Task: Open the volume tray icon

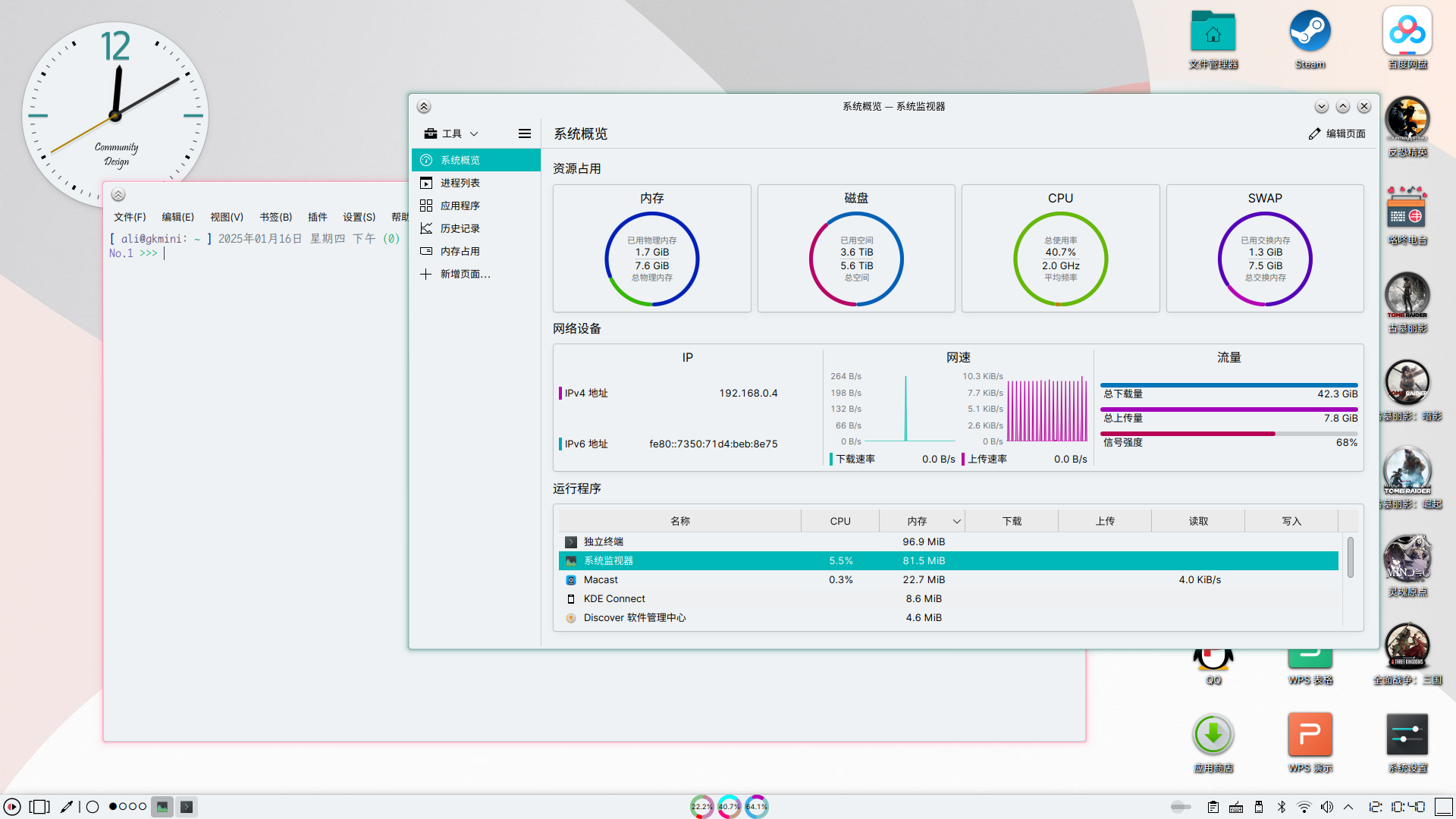Action: pos(1327,807)
